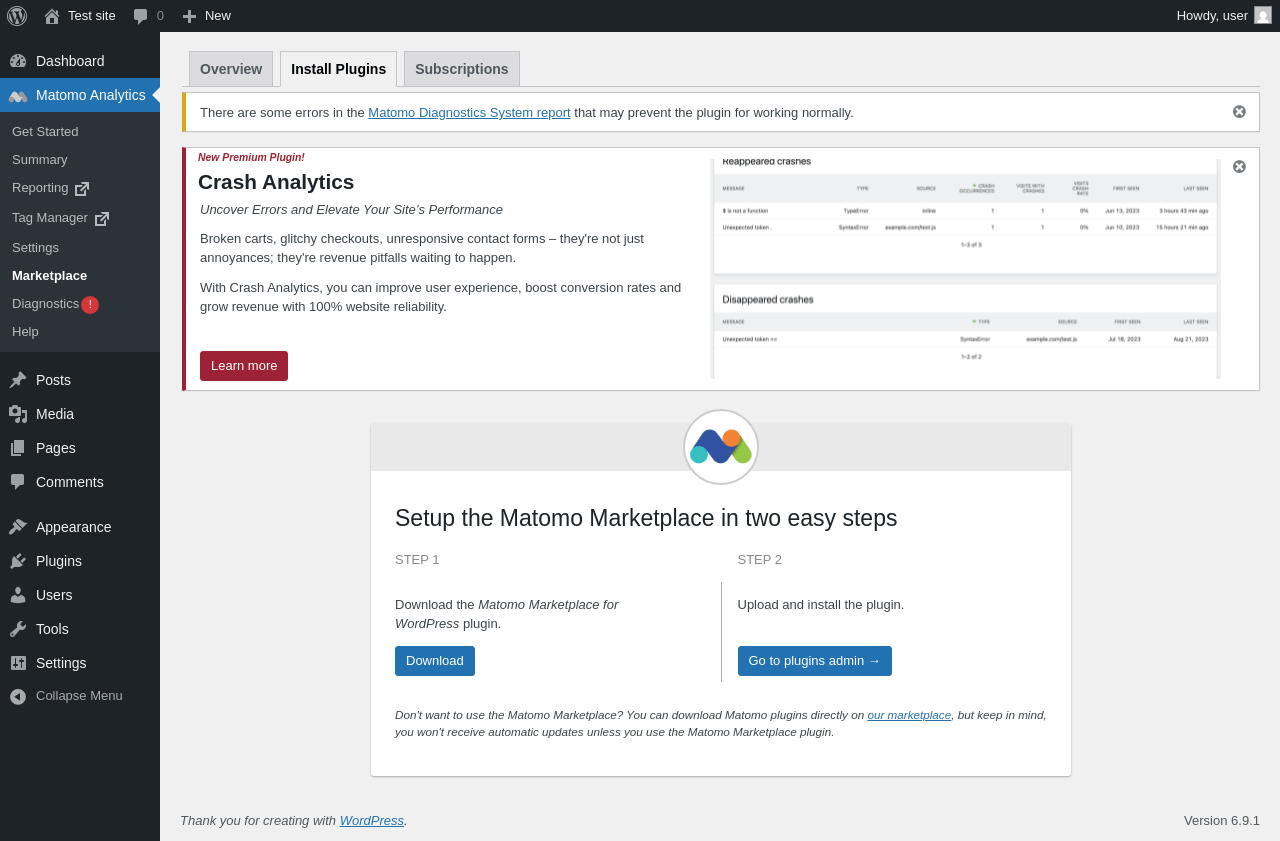Download the Matomo Marketplace plugin

tap(435, 661)
